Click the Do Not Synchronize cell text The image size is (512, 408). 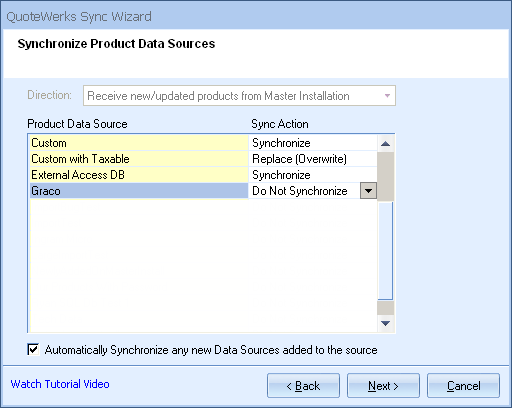(300, 191)
